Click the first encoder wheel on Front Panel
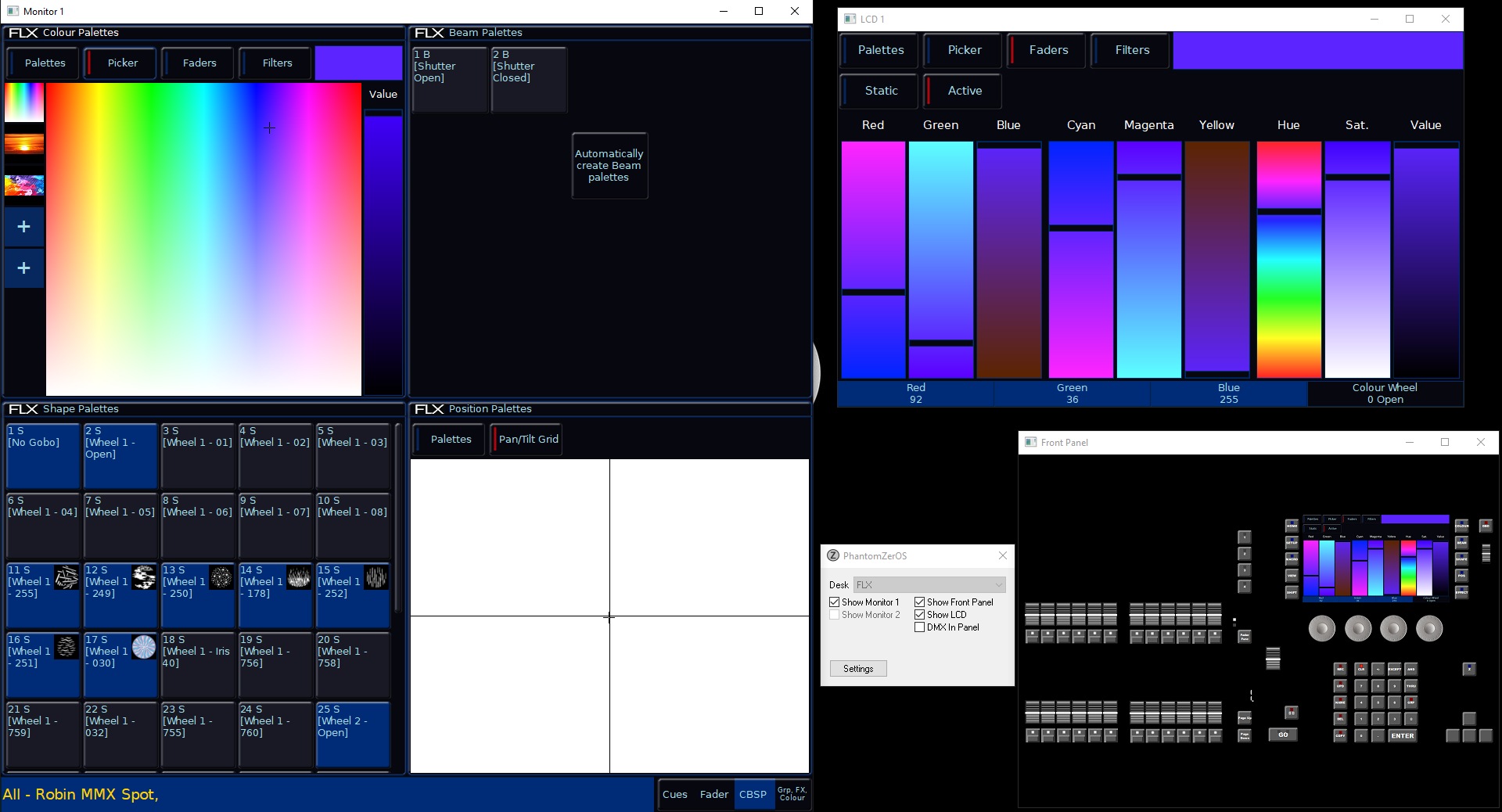The width and height of the screenshot is (1502, 812). pyautogui.click(x=1322, y=628)
